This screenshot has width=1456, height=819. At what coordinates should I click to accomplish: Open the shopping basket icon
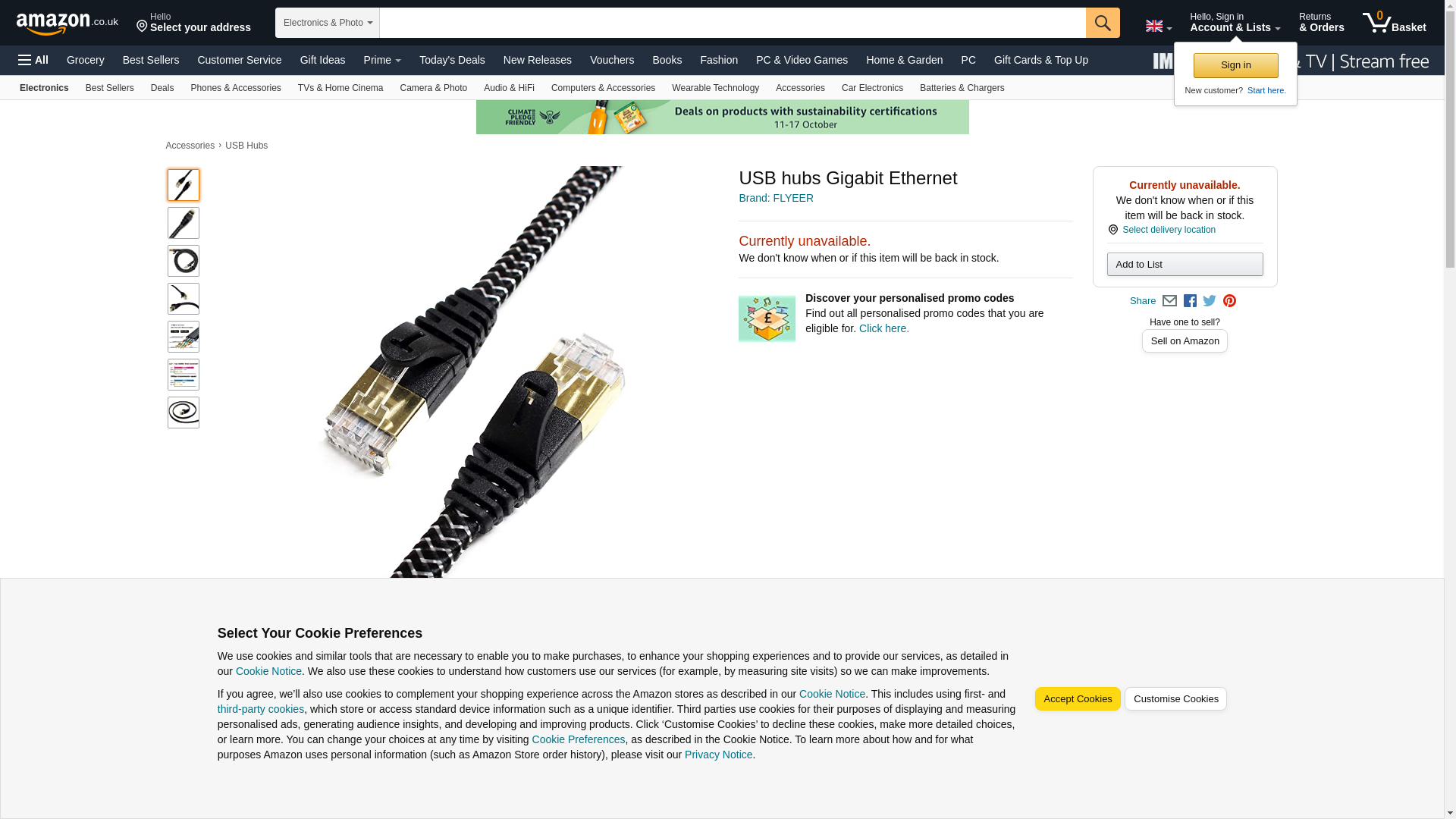(1394, 22)
